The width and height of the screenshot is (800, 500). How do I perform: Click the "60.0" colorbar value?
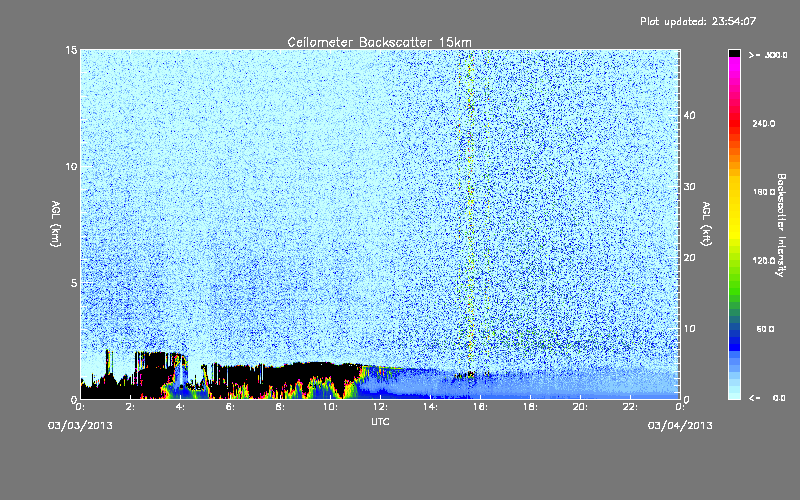coord(765,329)
